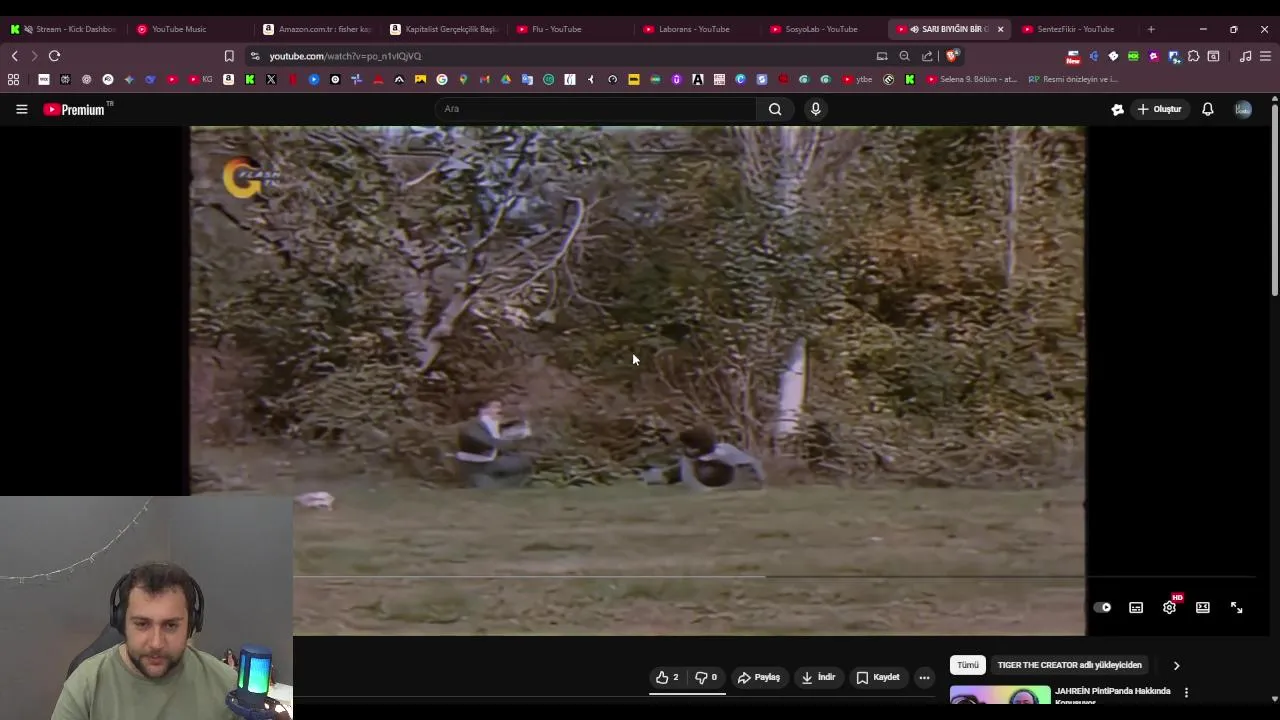Open the Oluştur create menu
Image resolution: width=1280 pixels, height=720 pixels.
coord(1159,109)
